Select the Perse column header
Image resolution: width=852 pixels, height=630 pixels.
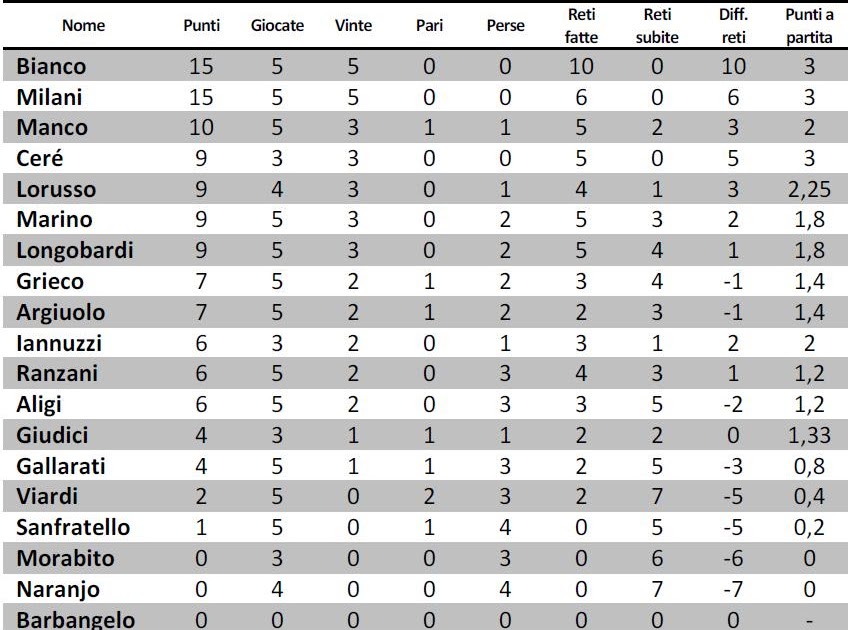pyautogui.click(x=505, y=26)
